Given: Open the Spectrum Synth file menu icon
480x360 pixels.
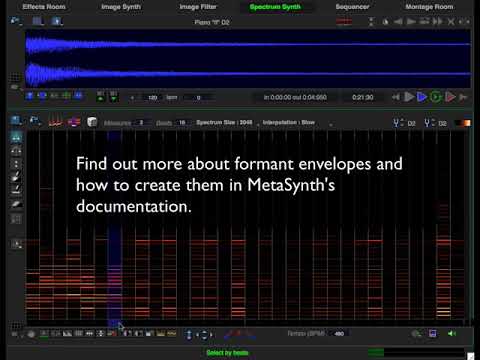Looking at the screenshot, I should [15, 121].
